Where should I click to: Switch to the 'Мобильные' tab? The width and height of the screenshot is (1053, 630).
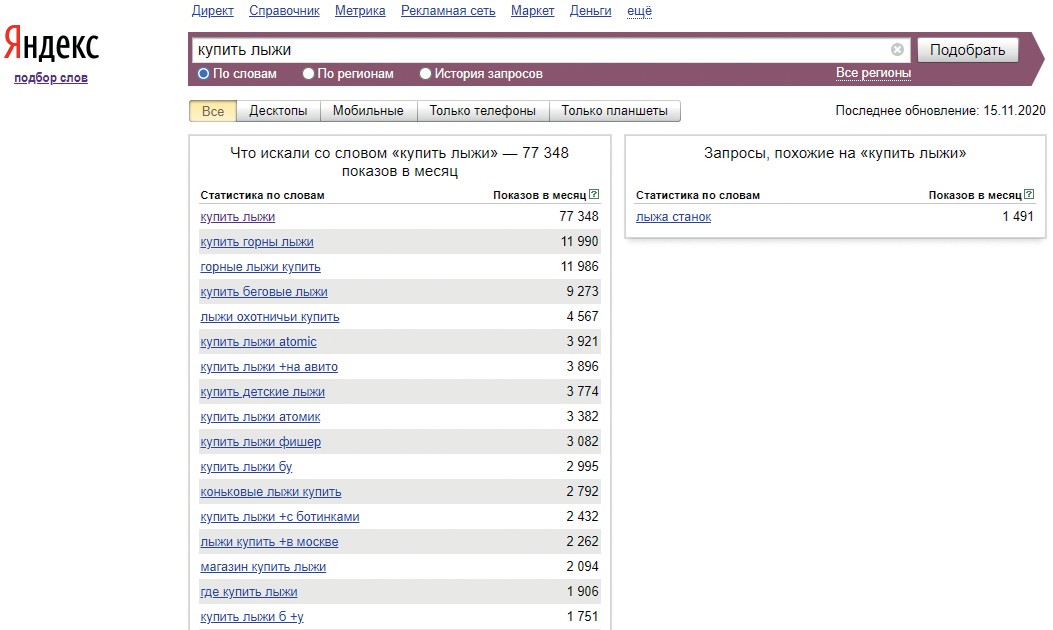click(368, 111)
